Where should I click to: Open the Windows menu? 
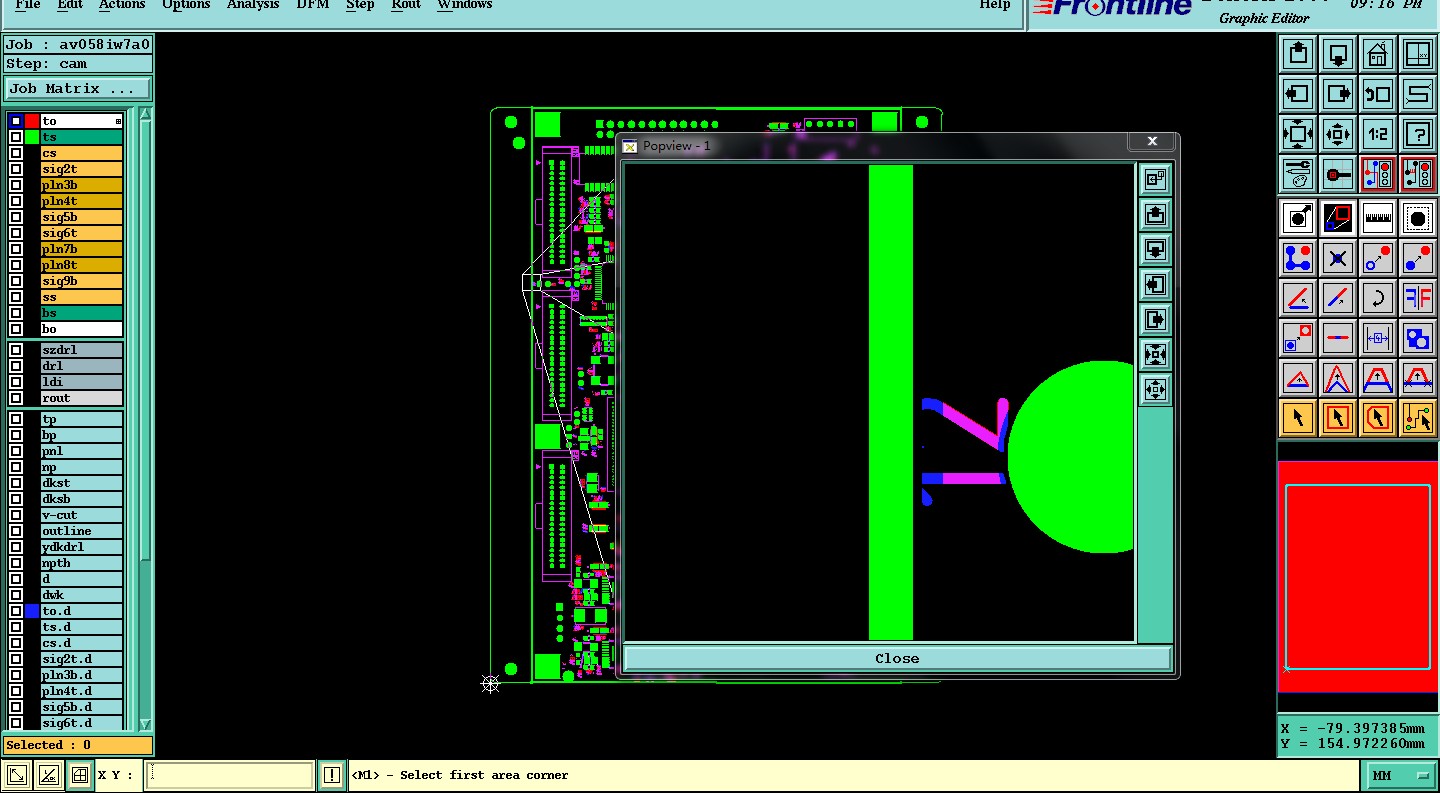point(464,5)
